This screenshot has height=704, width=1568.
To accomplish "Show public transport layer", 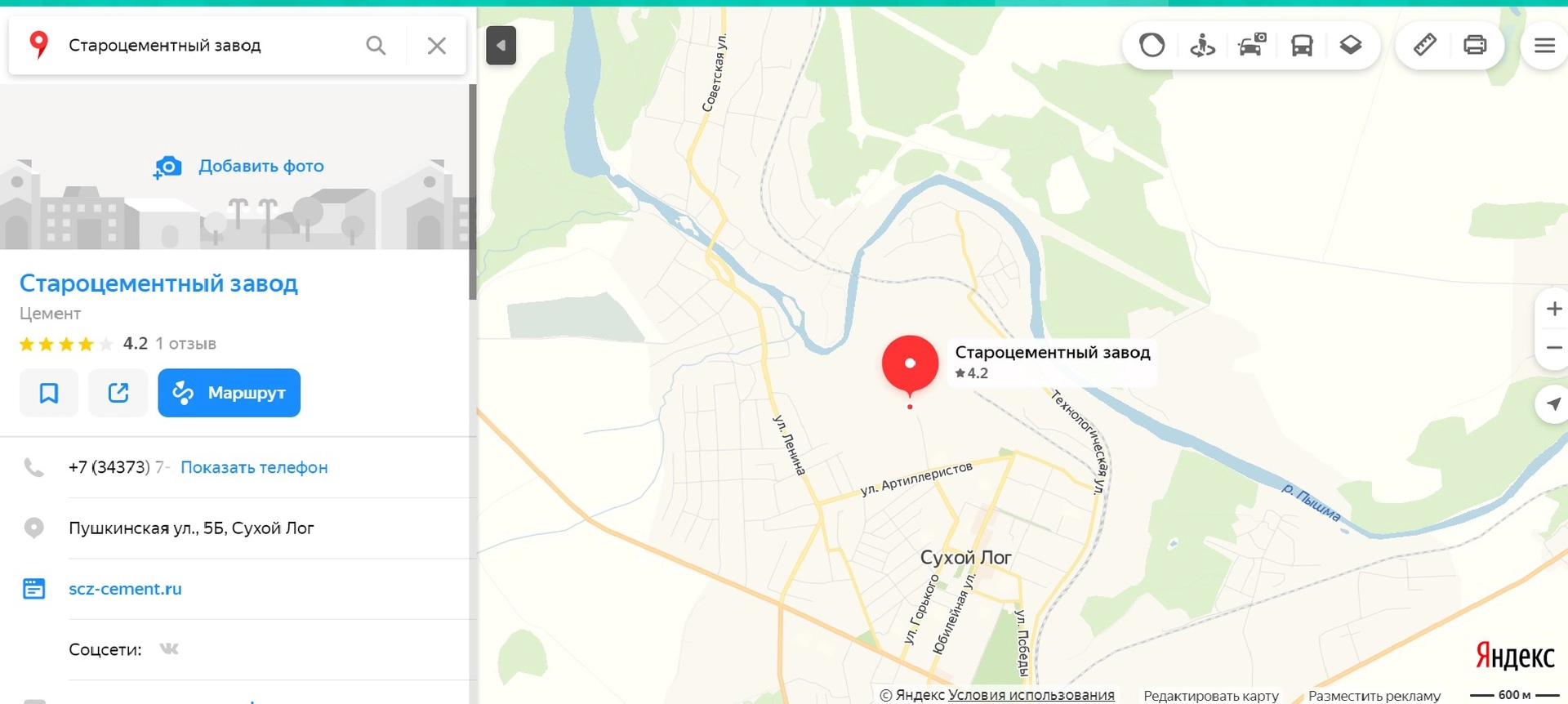I will [1302, 45].
